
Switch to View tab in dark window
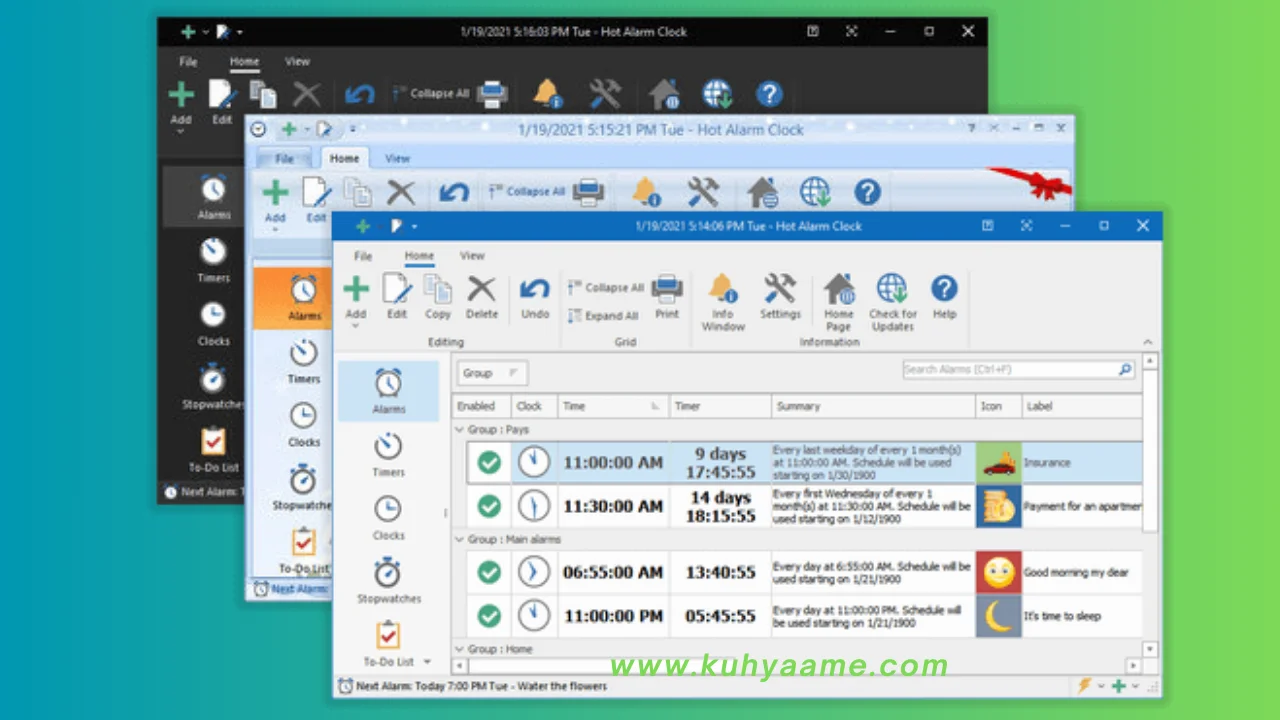point(297,62)
